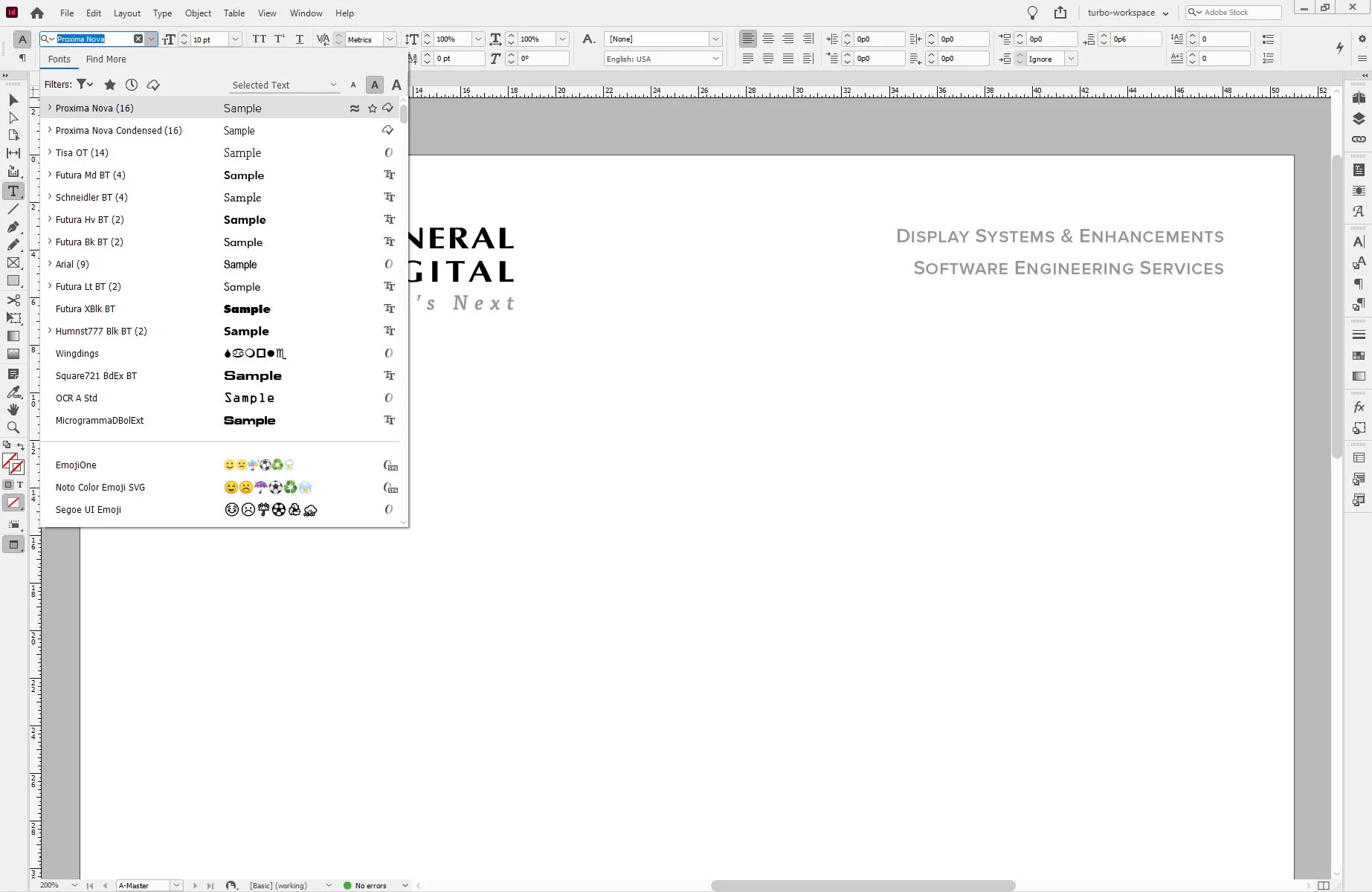This screenshot has width=1372, height=892.
Task: Toggle Underline formatting
Action: click(300, 39)
